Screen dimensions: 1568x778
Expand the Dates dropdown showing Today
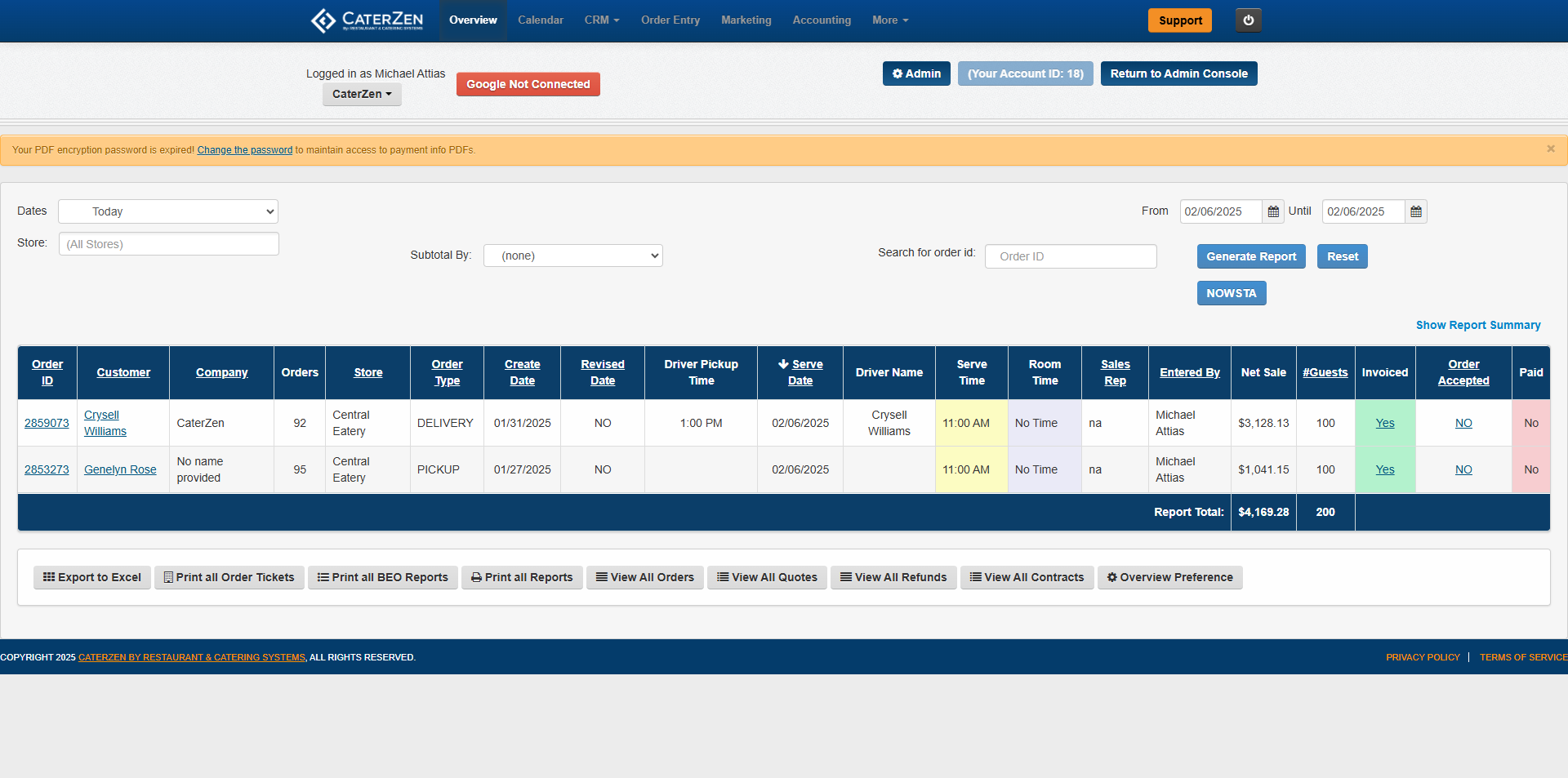pos(168,211)
